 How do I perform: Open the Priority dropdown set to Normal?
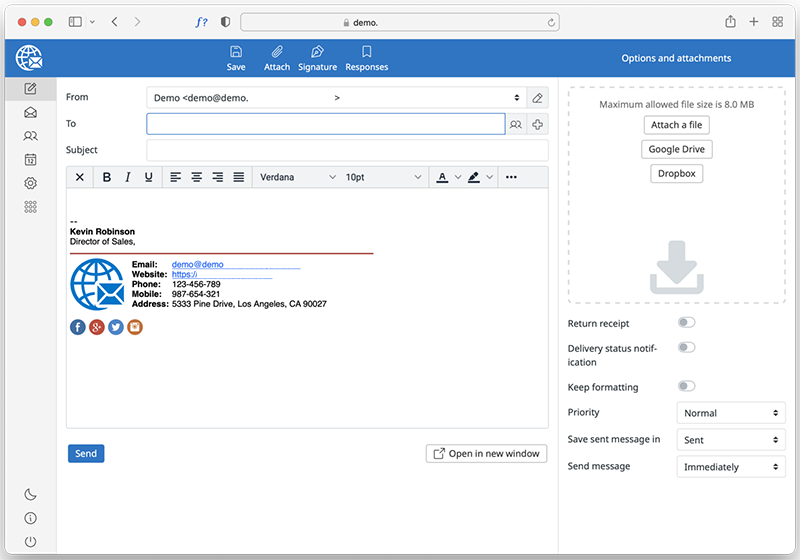[731, 413]
